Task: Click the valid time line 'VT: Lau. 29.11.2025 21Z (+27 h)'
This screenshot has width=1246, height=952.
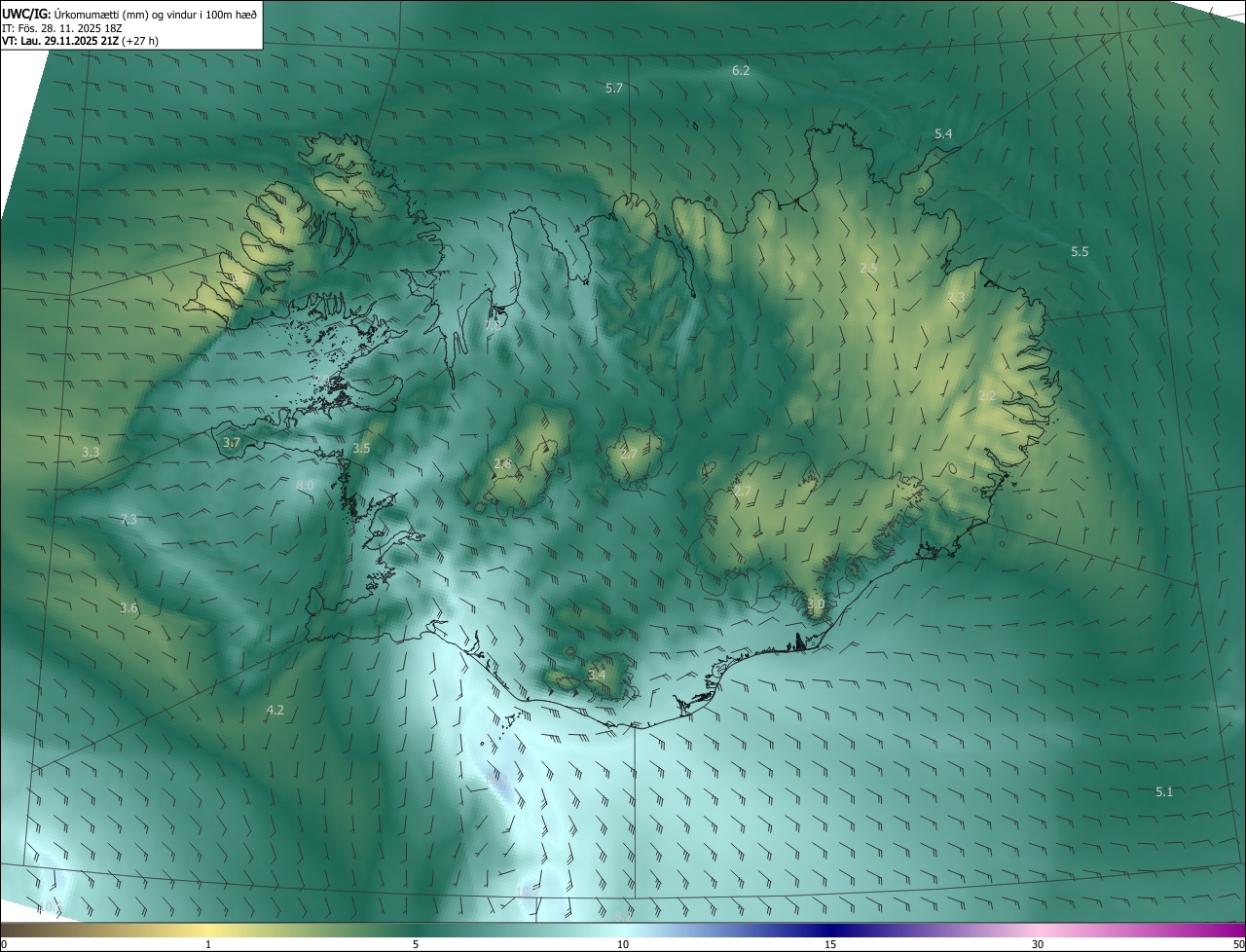Action: click(x=80, y=41)
